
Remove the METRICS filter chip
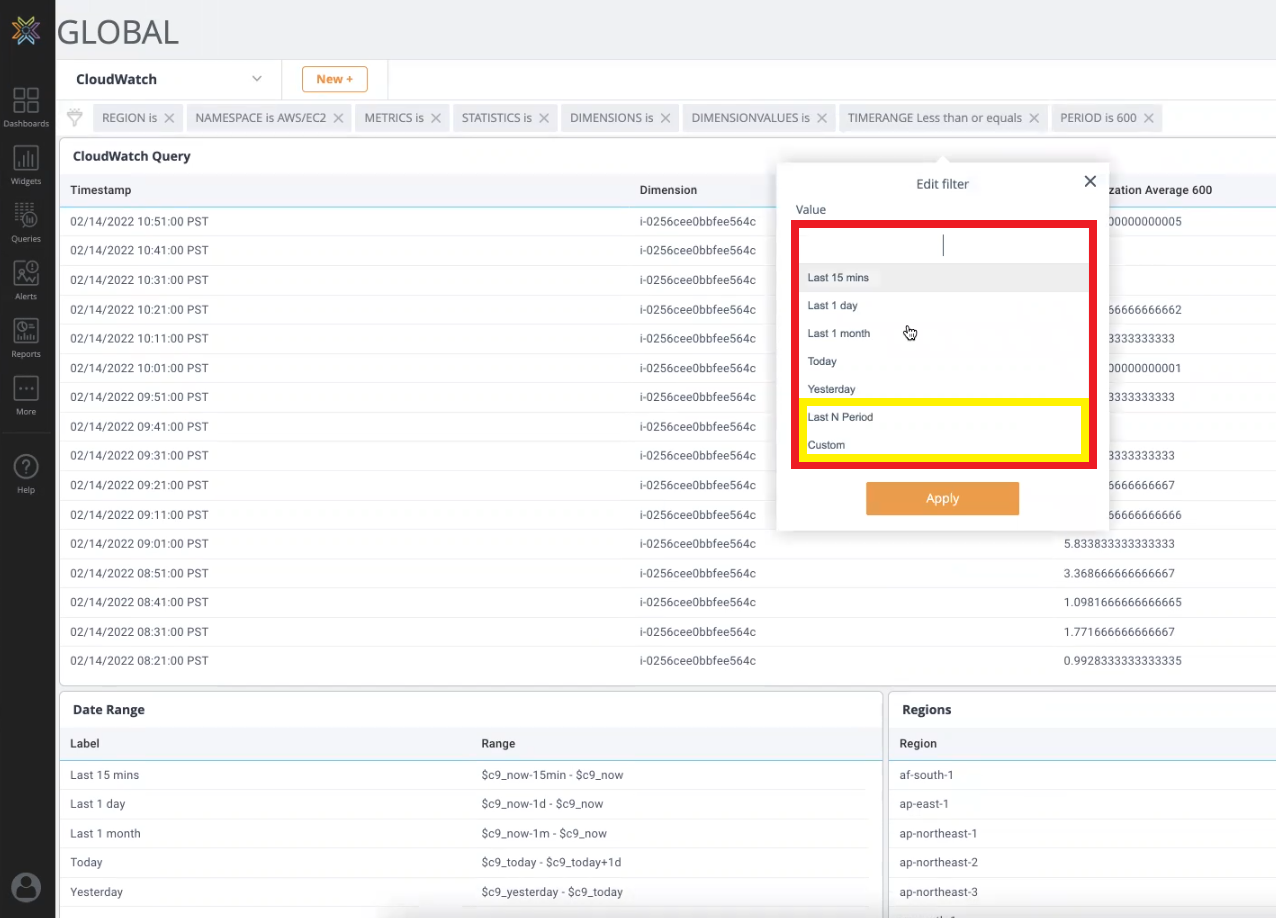pyautogui.click(x=436, y=118)
